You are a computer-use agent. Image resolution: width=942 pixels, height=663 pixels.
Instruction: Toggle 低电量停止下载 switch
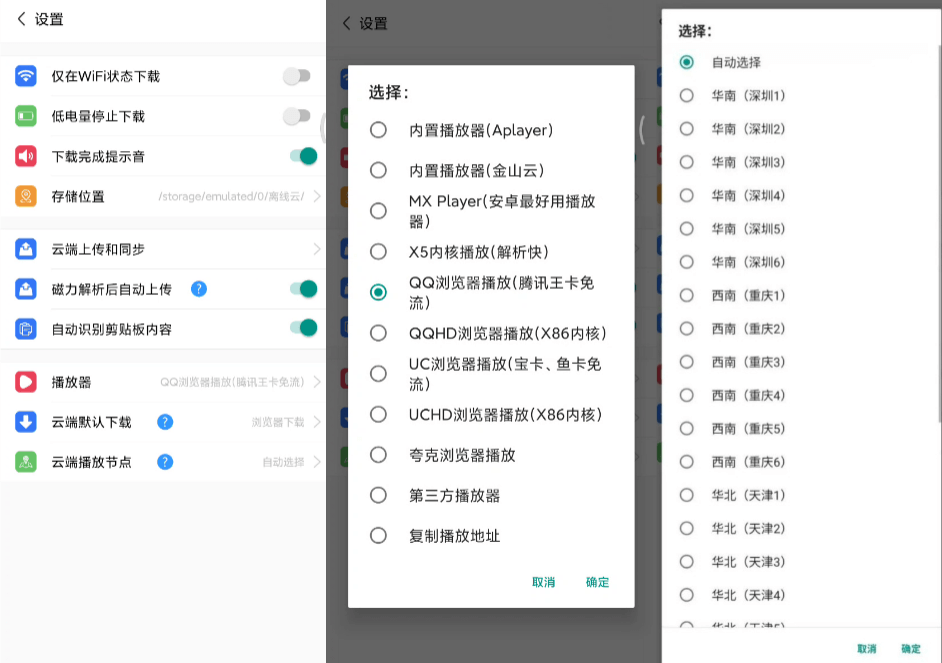[x=297, y=116]
